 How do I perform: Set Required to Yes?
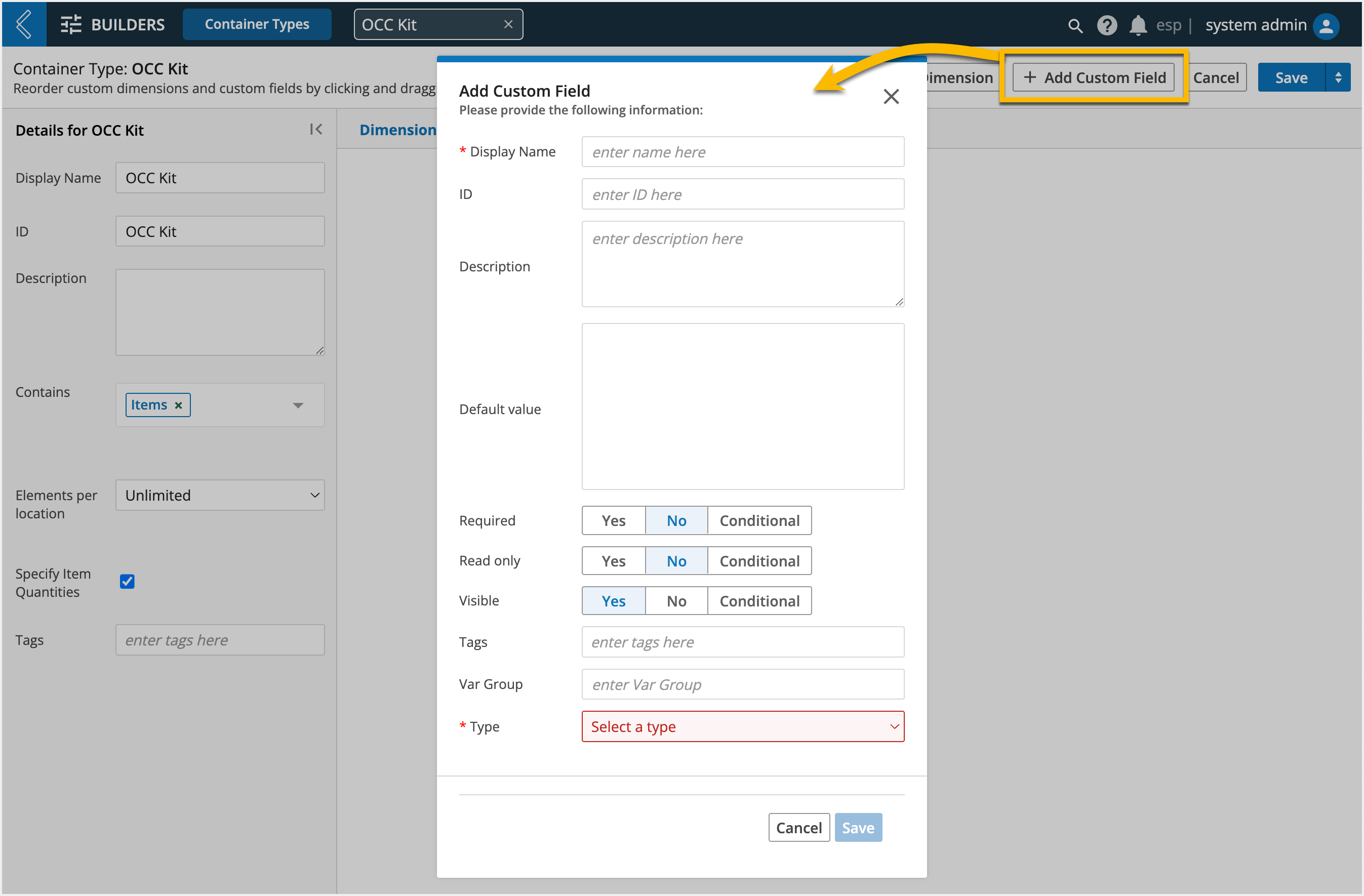click(613, 520)
